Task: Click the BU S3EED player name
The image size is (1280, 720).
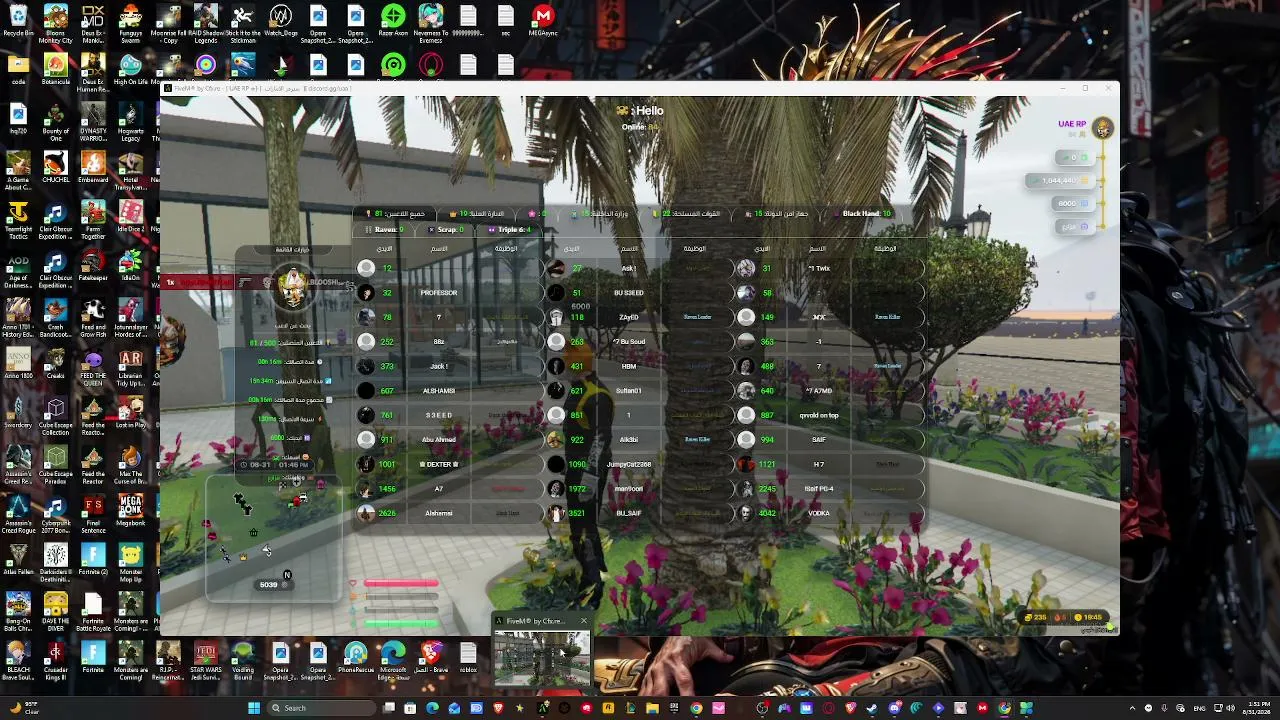Action: point(628,293)
